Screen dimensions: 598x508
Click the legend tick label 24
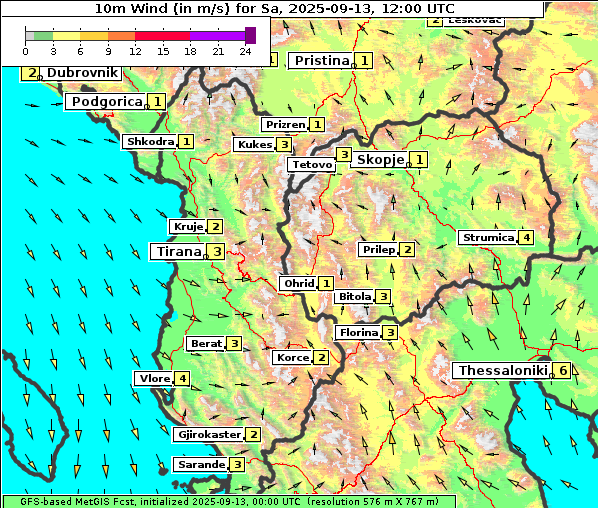(245, 51)
